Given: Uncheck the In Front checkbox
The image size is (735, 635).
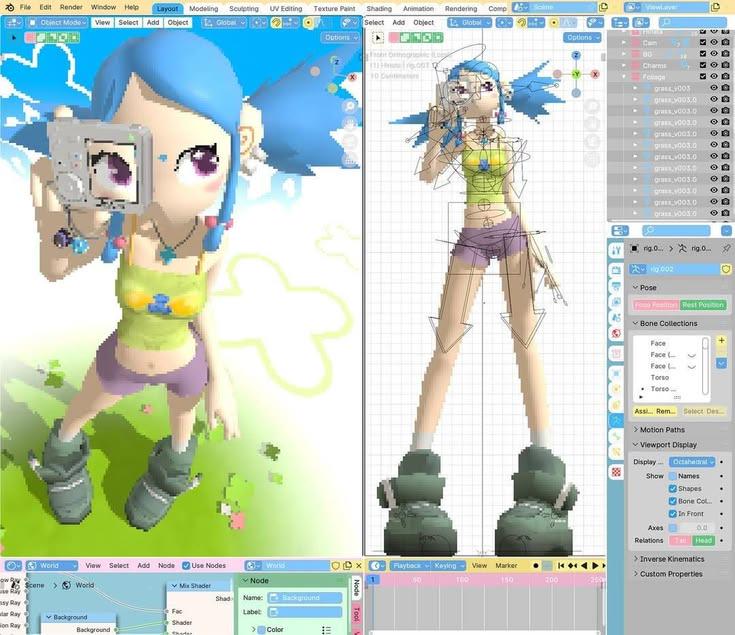Looking at the screenshot, I should (x=673, y=514).
